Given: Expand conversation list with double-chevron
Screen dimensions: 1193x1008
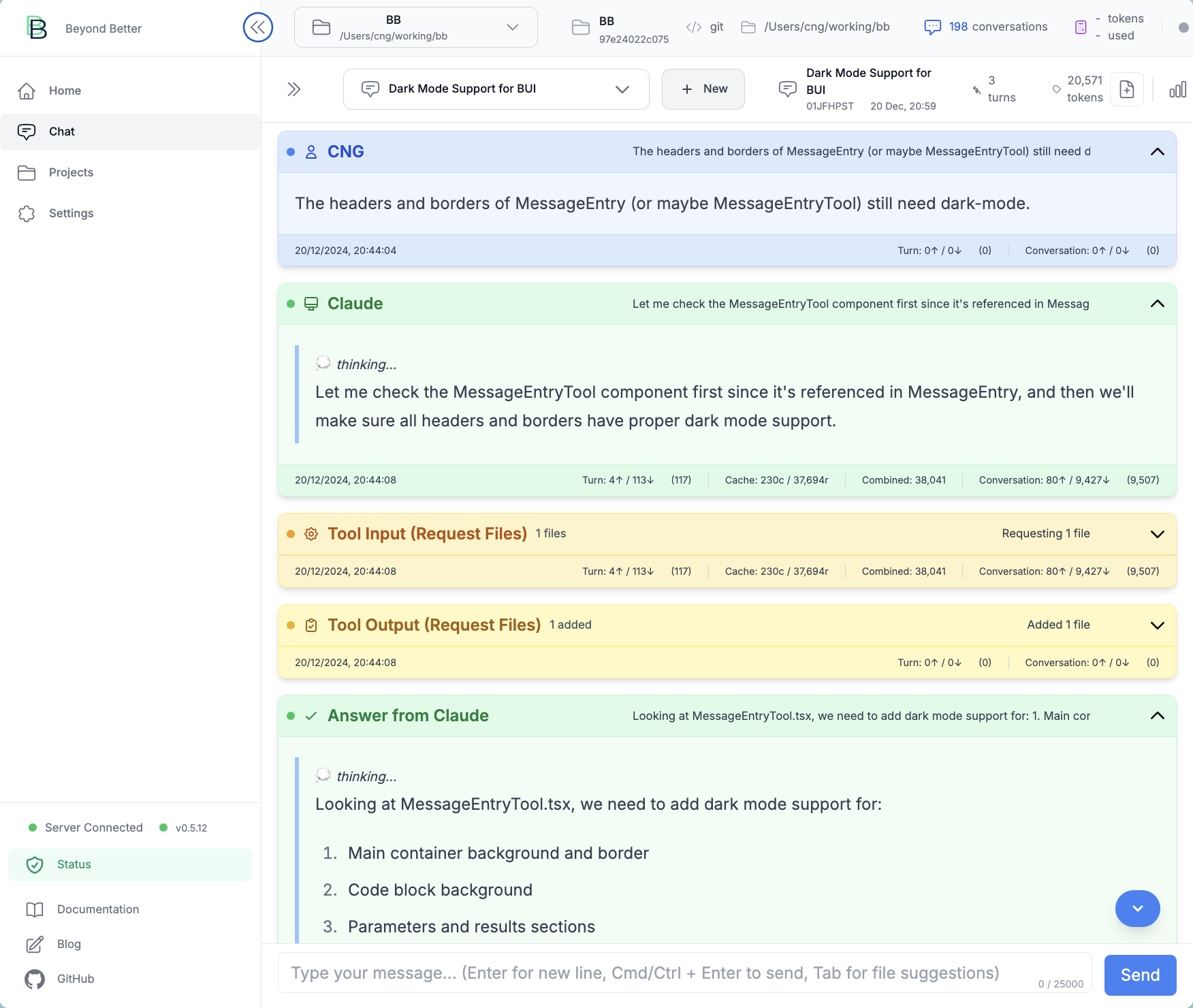Looking at the screenshot, I should (294, 89).
